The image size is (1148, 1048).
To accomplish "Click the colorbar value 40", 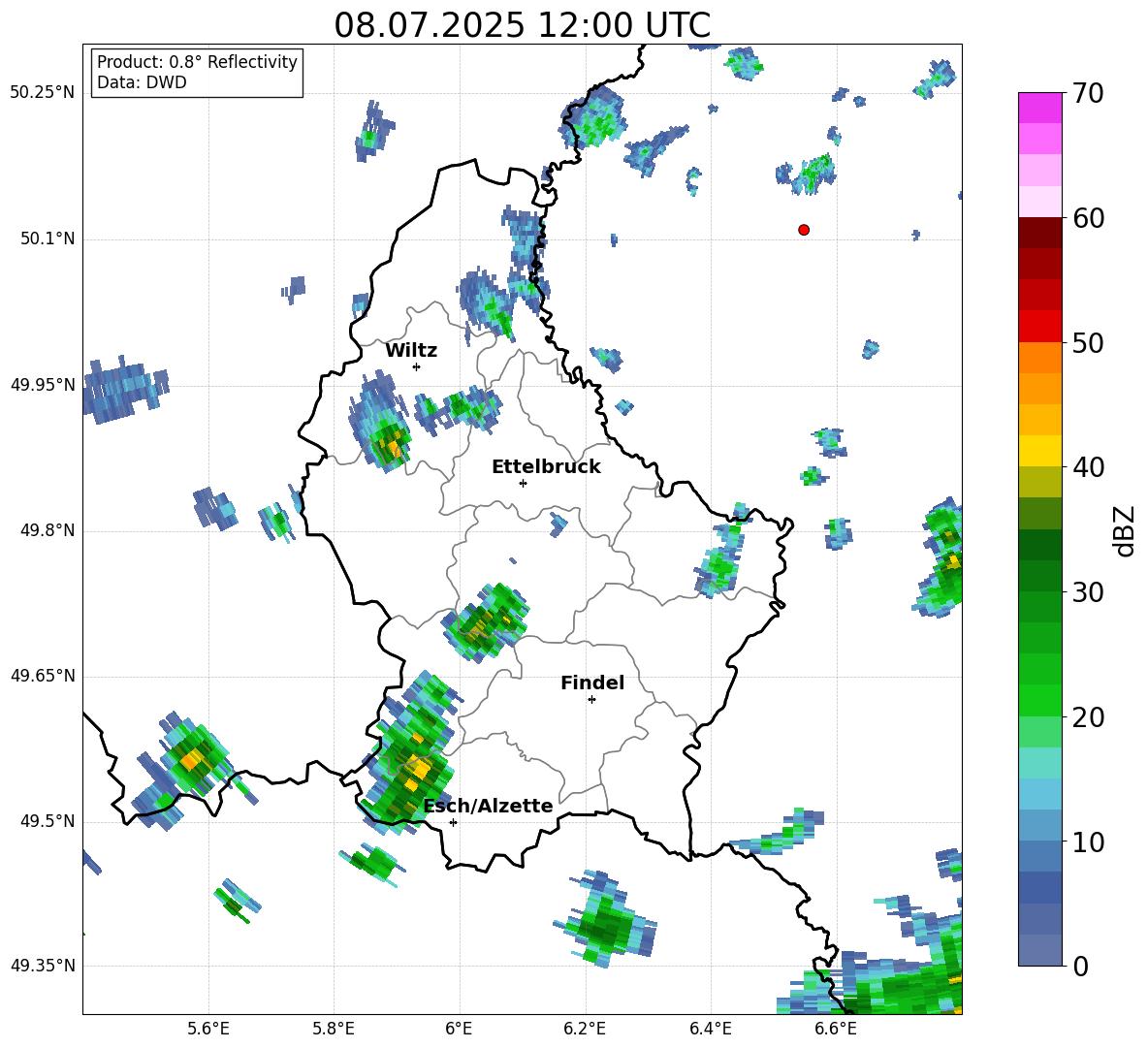I will point(1088,467).
